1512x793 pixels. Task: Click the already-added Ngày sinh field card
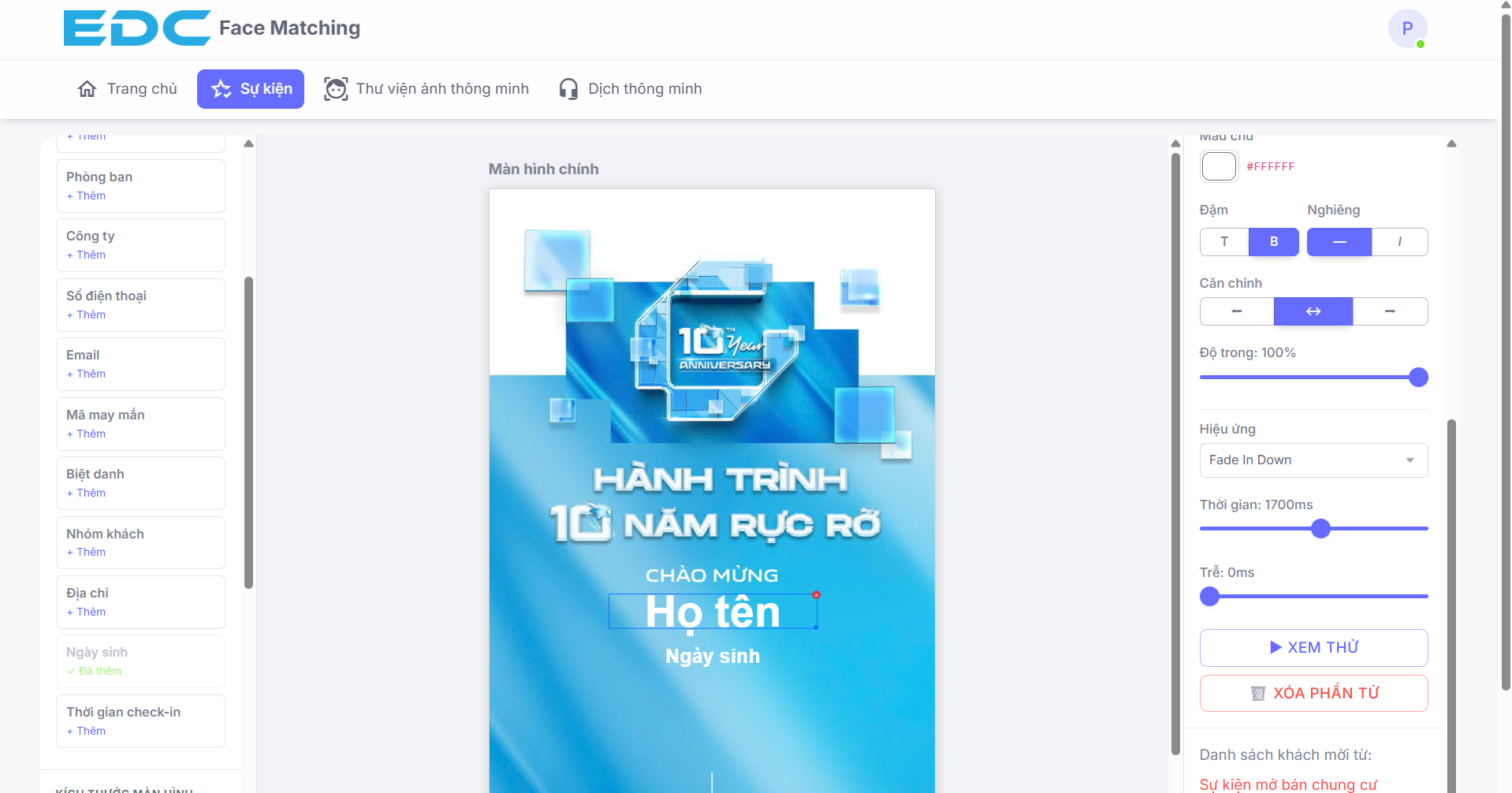(x=140, y=661)
